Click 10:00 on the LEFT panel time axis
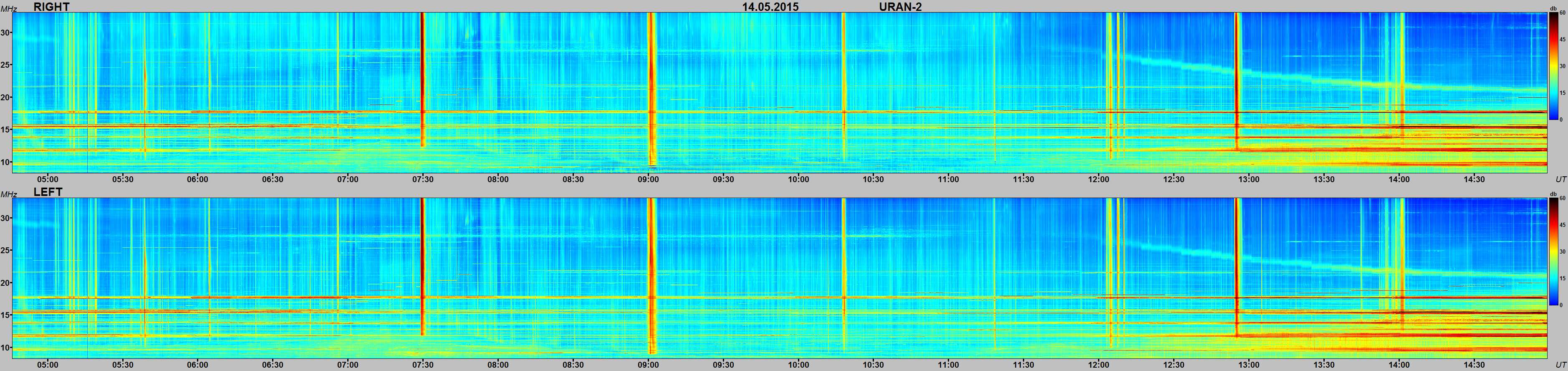Viewport: 1568px width, 371px height. 799,364
